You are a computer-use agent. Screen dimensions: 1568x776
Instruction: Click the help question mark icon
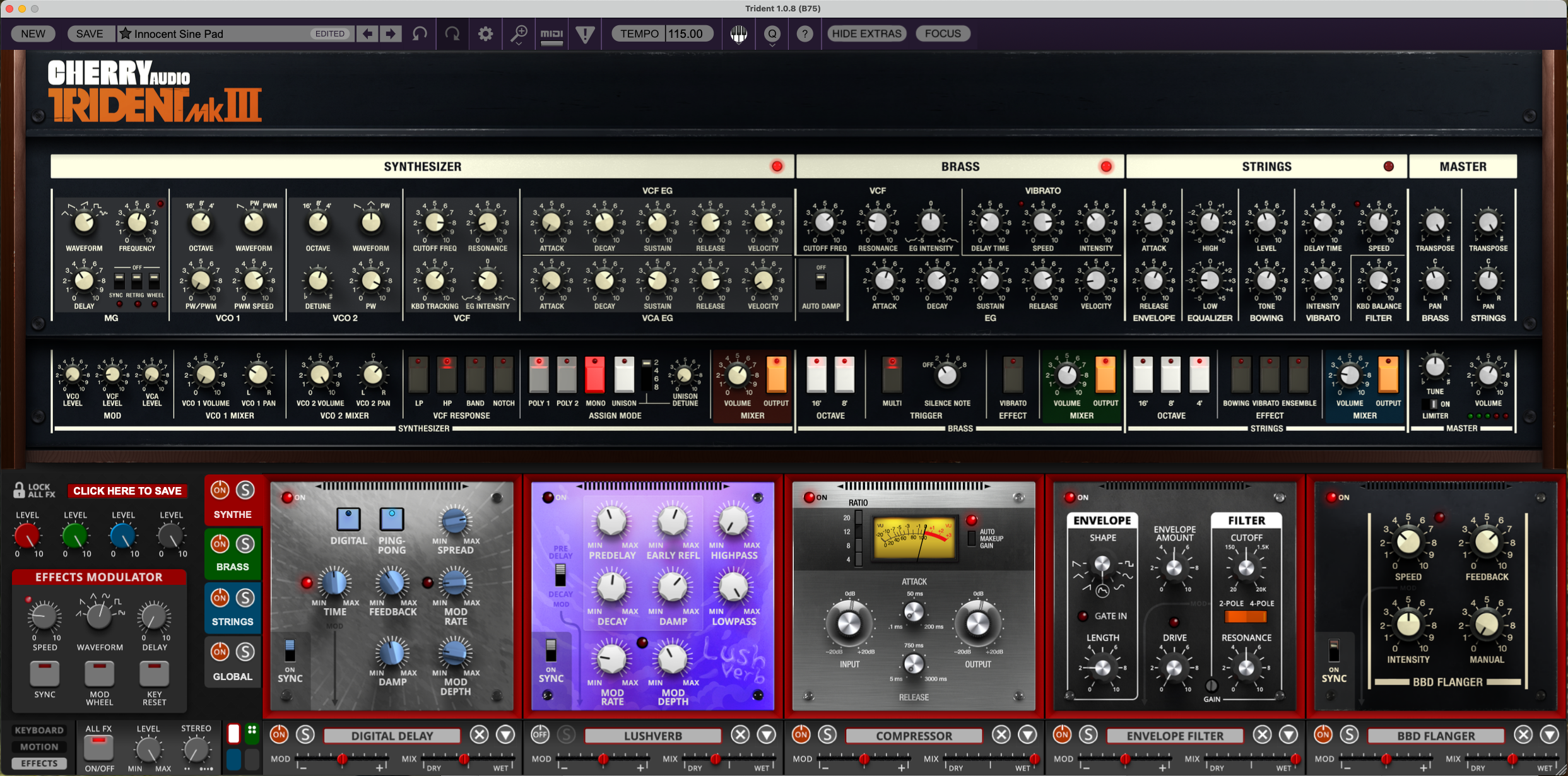pos(805,33)
